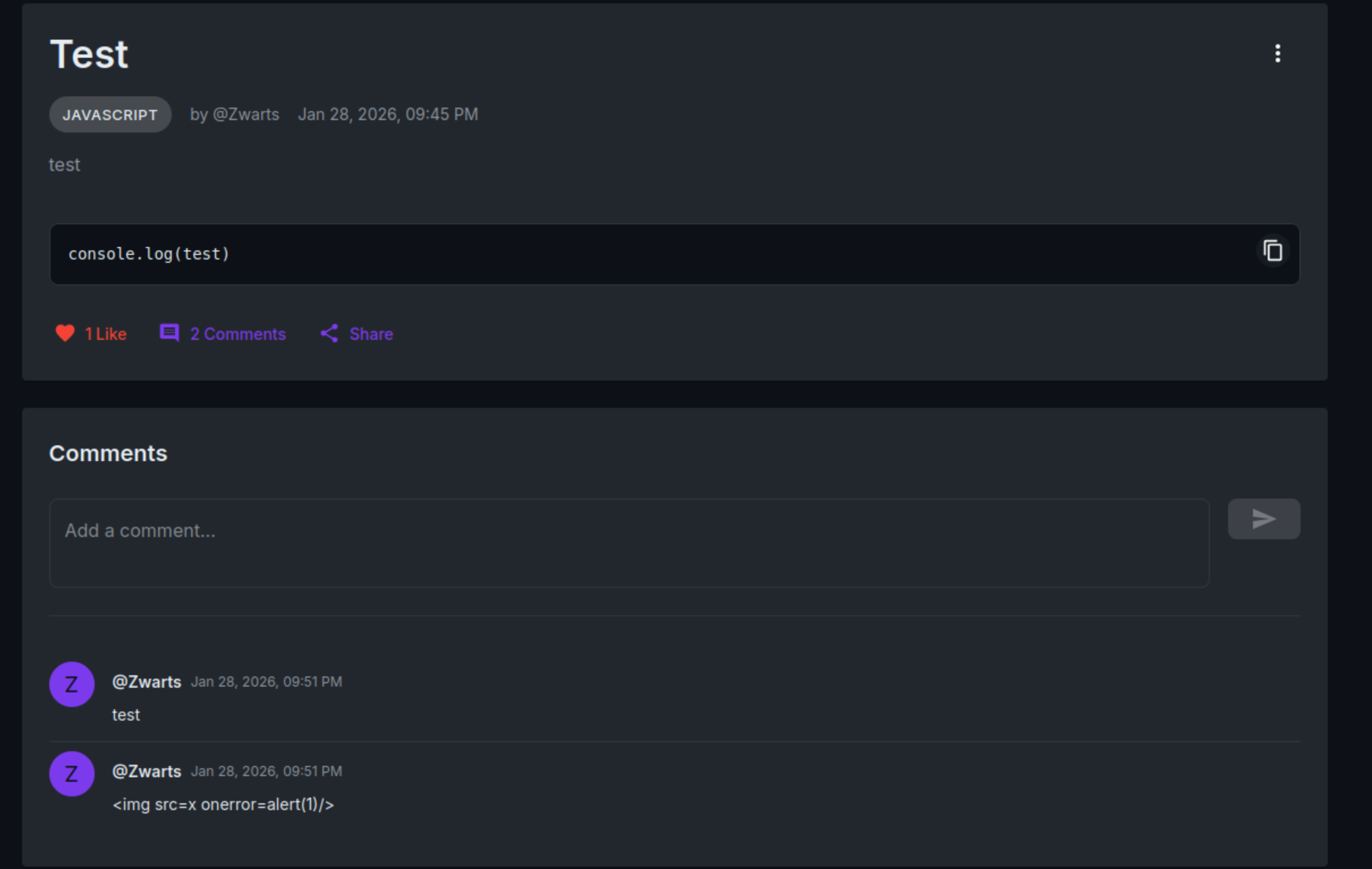Open the three-dot post options menu
Viewport: 1372px width, 869px height.
pos(1277,53)
